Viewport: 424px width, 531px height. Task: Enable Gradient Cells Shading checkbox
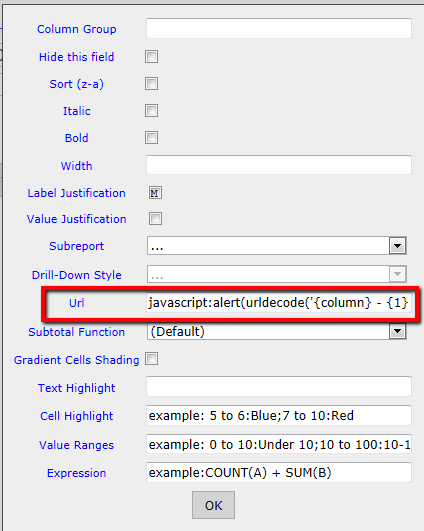pos(151,359)
